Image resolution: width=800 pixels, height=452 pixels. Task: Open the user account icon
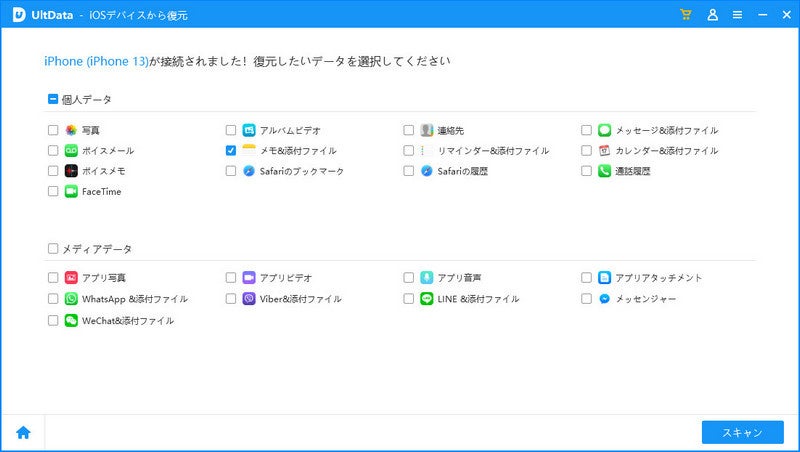pos(713,15)
